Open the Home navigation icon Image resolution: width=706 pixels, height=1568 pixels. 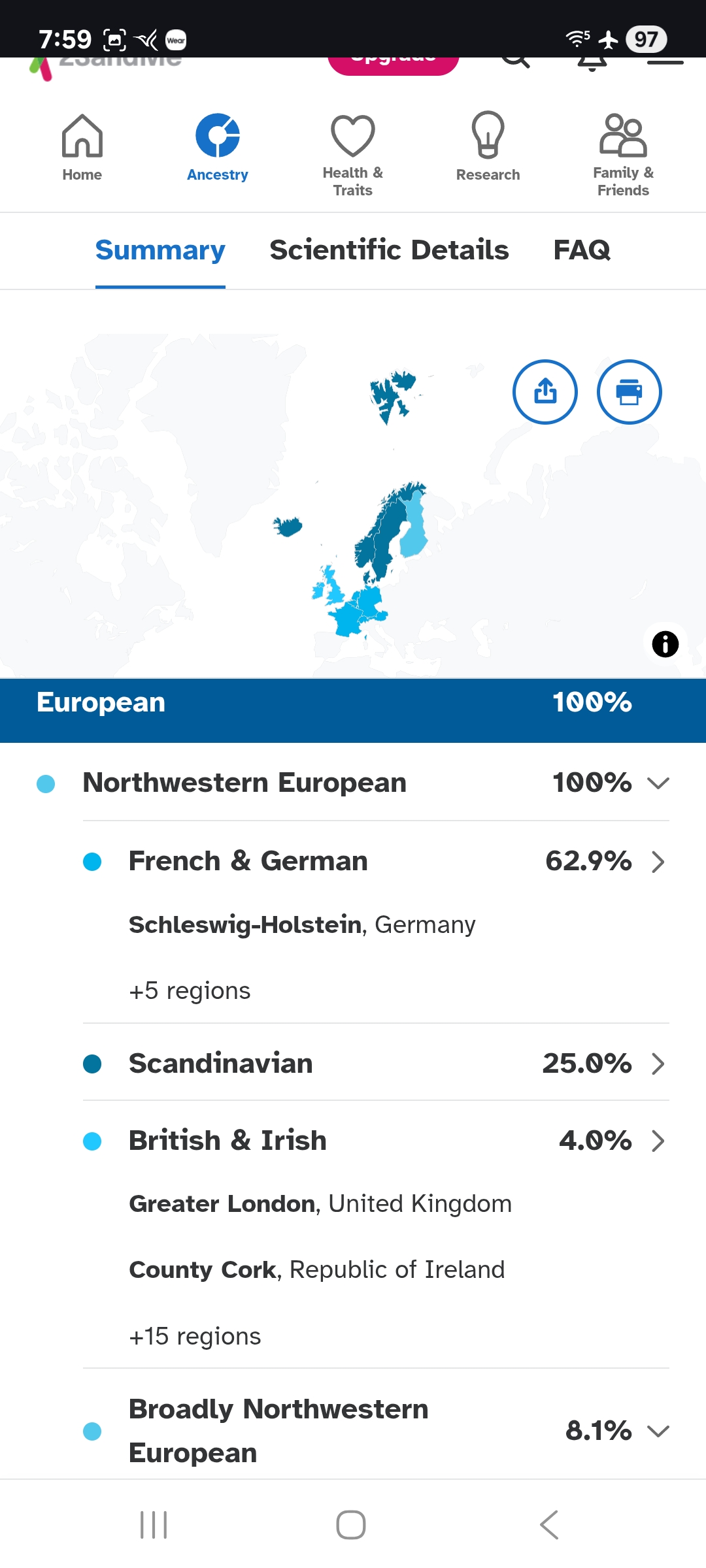[x=82, y=136]
